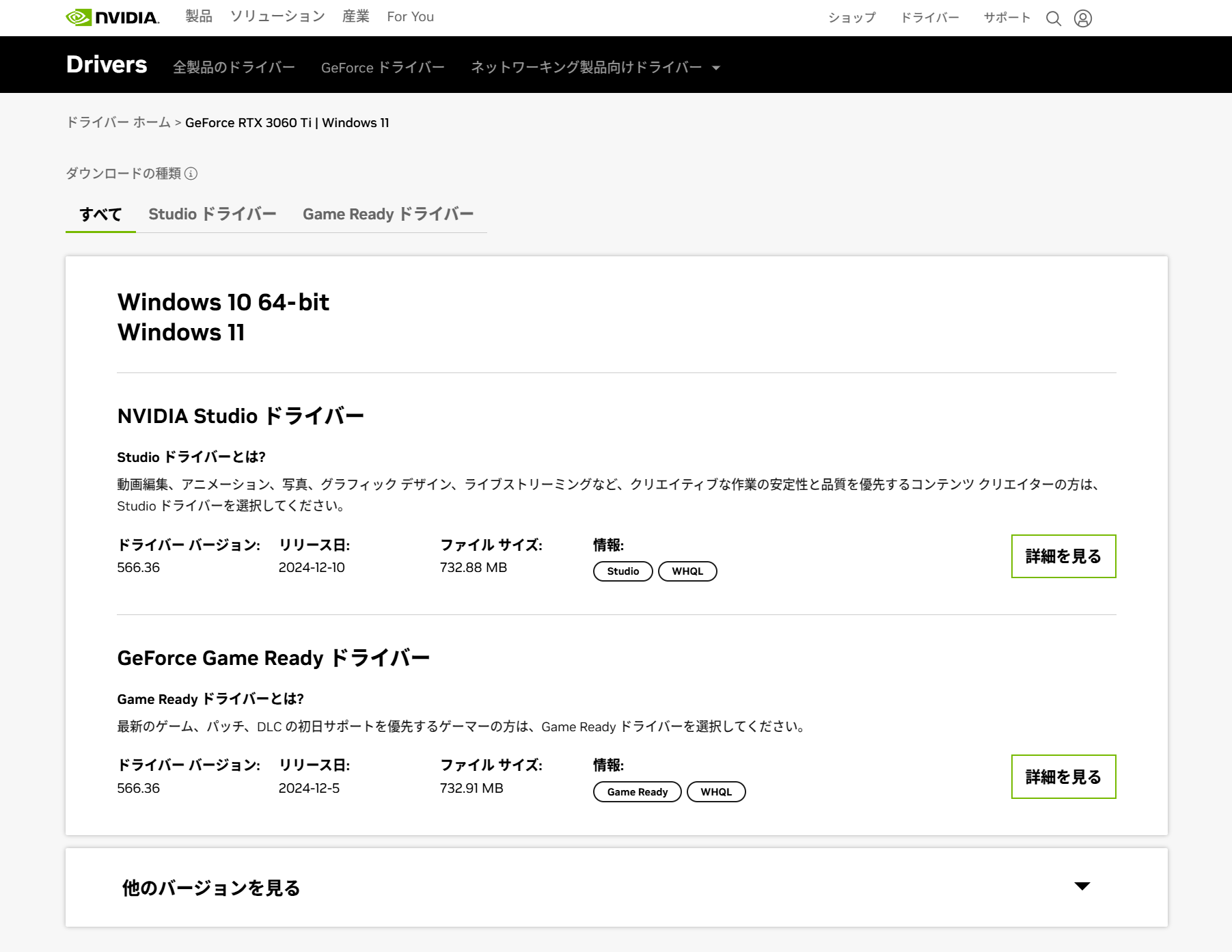The height and width of the screenshot is (952, 1232).
Task: Click GeForce RTX 3060 Ti breadcrumb text
Action: [x=248, y=122]
